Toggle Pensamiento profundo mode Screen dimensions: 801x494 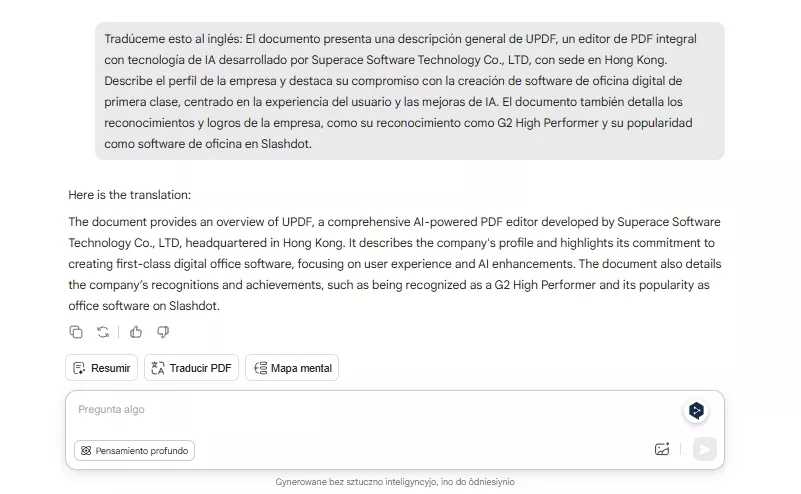tap(134, 451)
